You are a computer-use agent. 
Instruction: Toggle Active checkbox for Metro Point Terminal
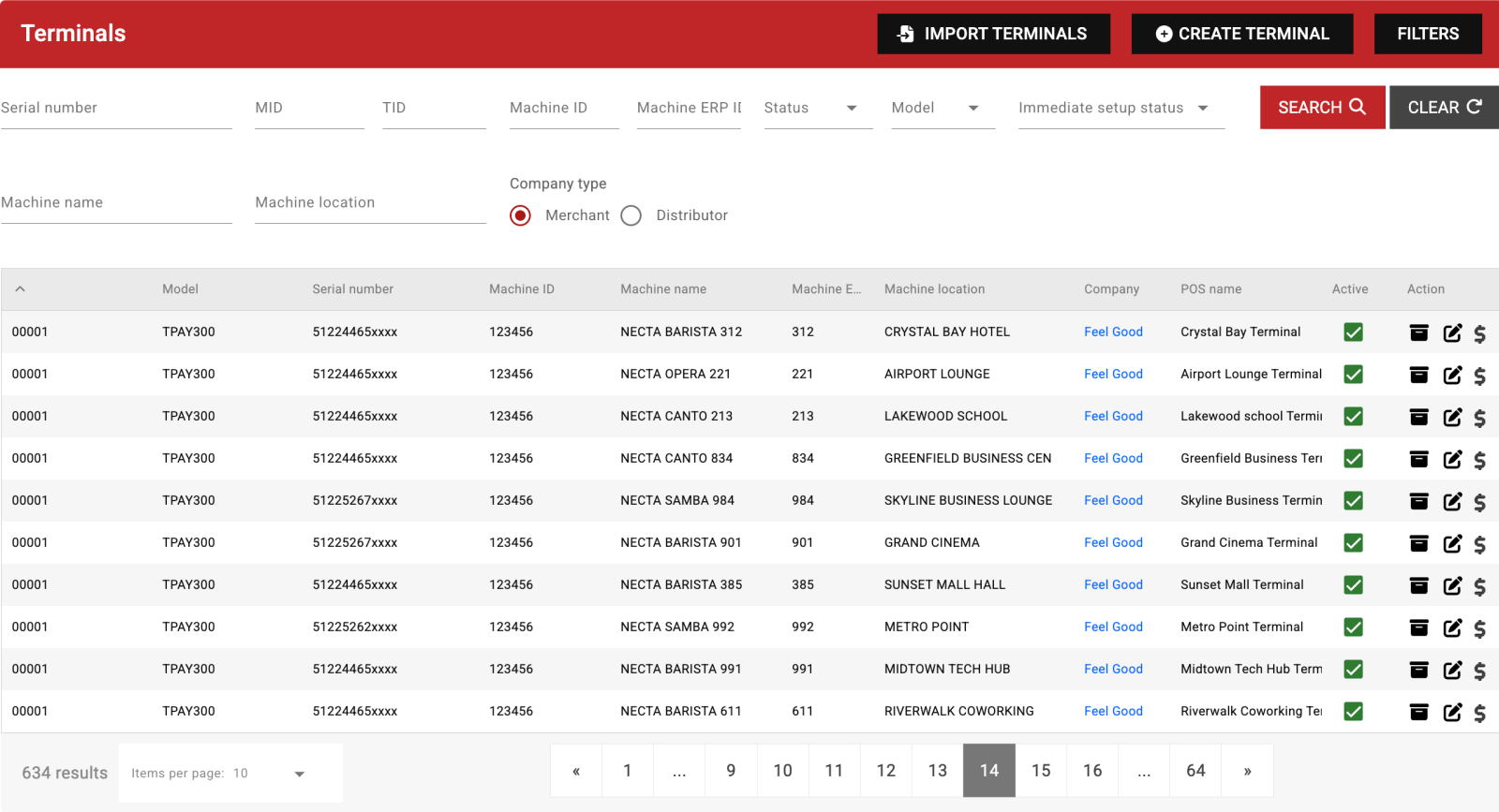[1353, 627]
